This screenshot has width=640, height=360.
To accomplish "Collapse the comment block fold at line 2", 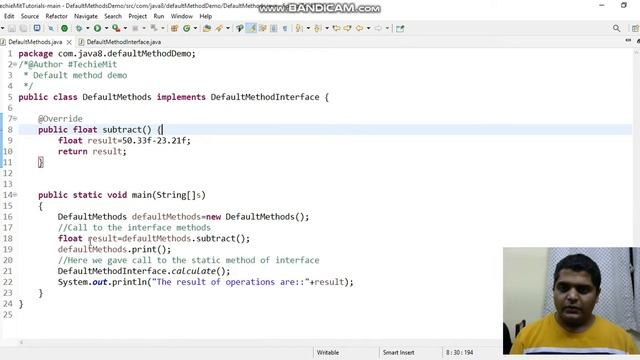I will [15, 64].
